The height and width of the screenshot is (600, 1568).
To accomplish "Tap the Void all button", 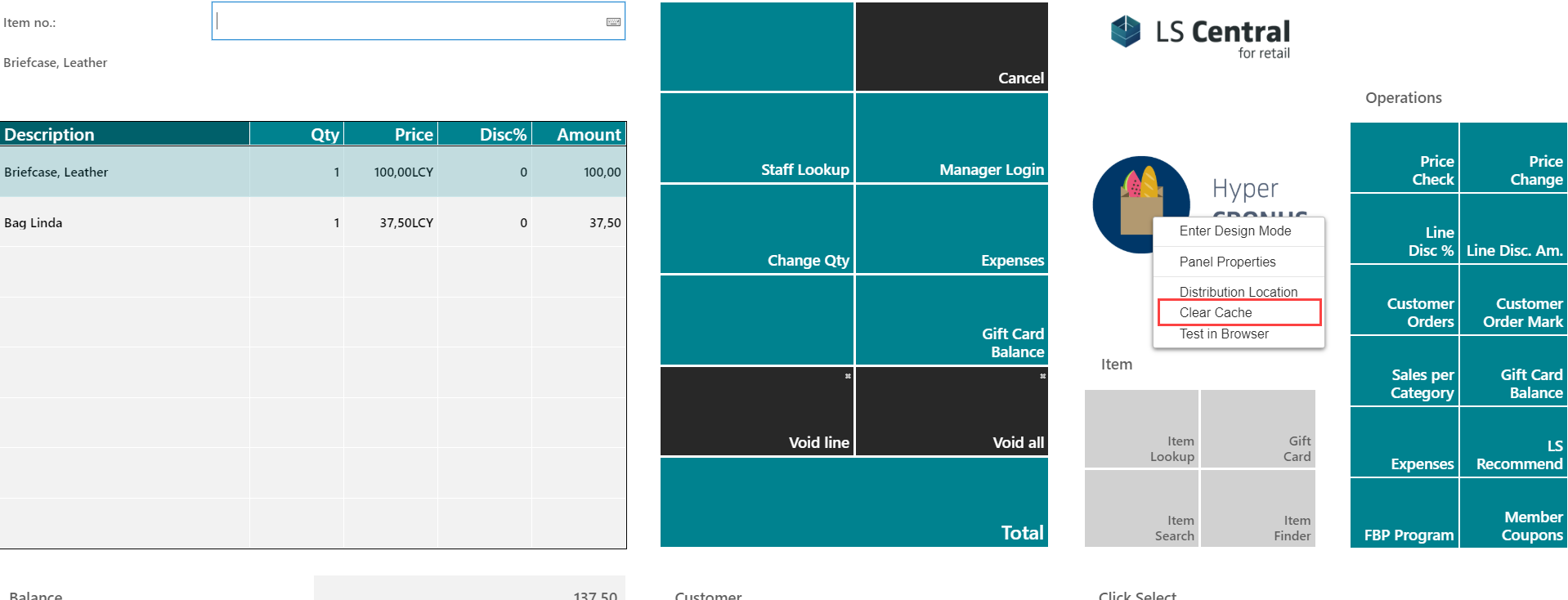I will click(952, 411).
